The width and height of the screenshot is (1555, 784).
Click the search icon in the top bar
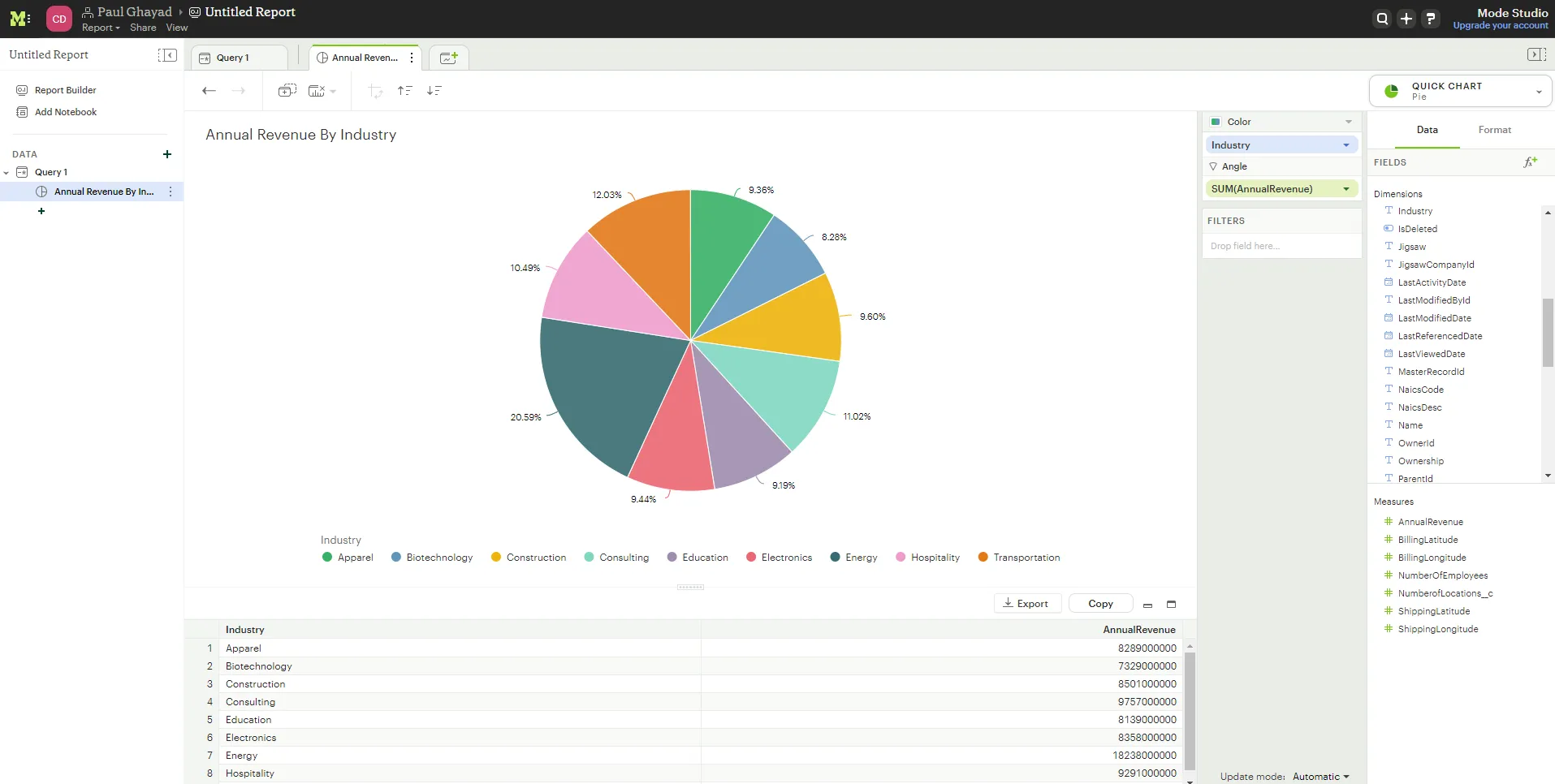click(x=1382, y=19)
